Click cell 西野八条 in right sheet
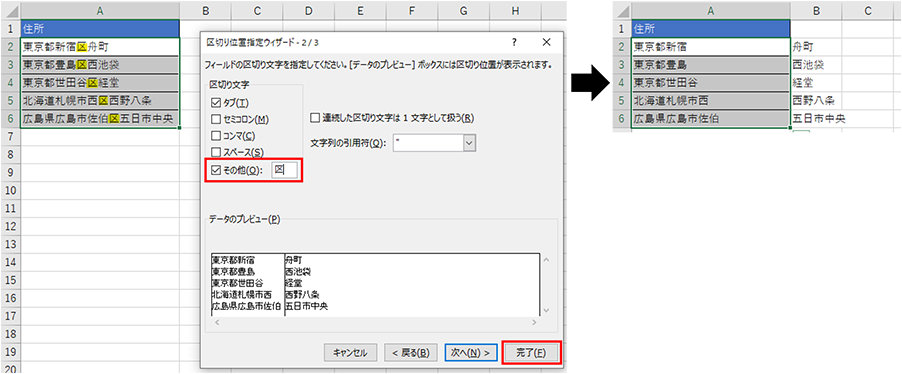This screenshot has width=902, height=374. tap(816, 100)
